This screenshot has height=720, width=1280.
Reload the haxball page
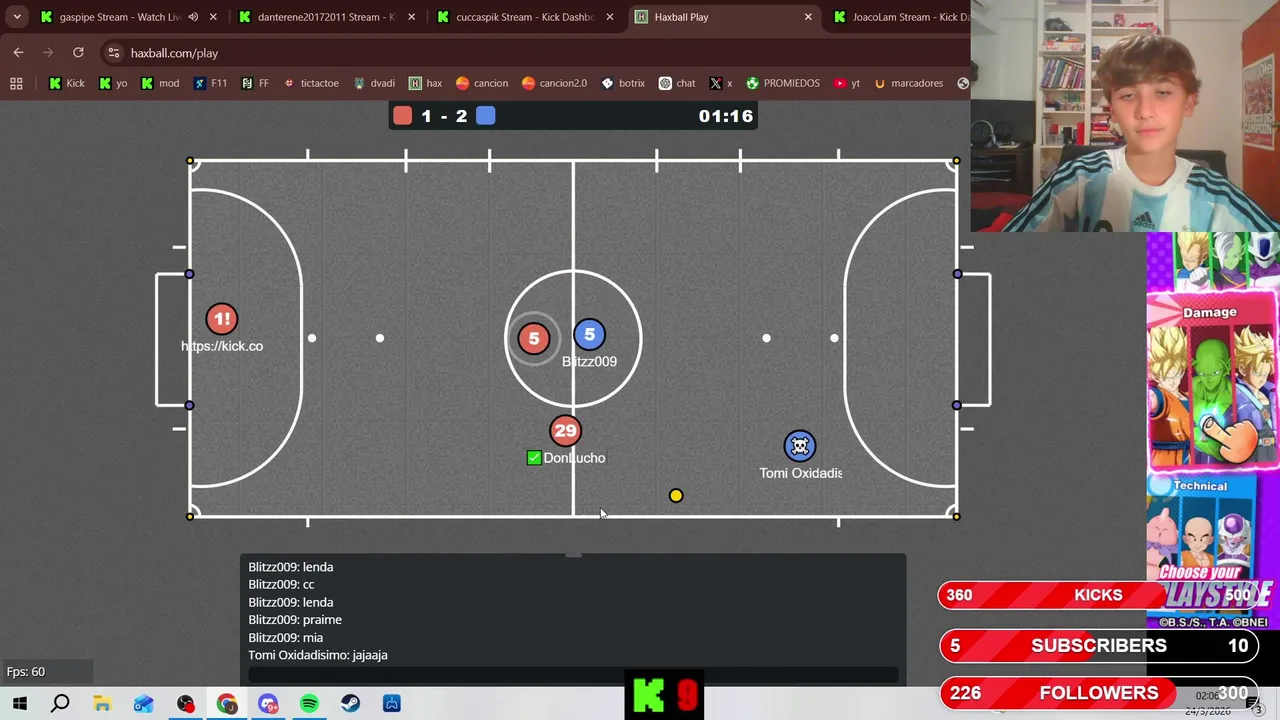point(78,53)
